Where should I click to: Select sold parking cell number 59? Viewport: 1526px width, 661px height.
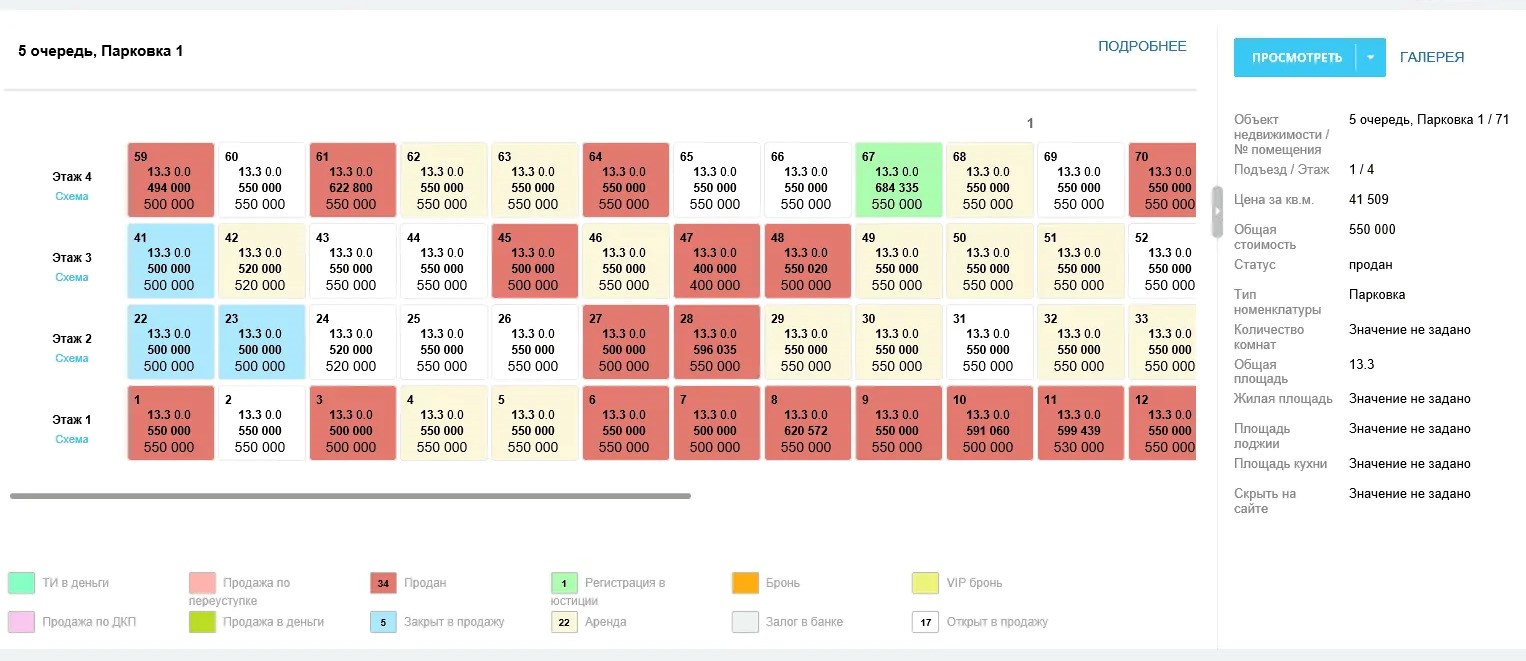point(171,180)
